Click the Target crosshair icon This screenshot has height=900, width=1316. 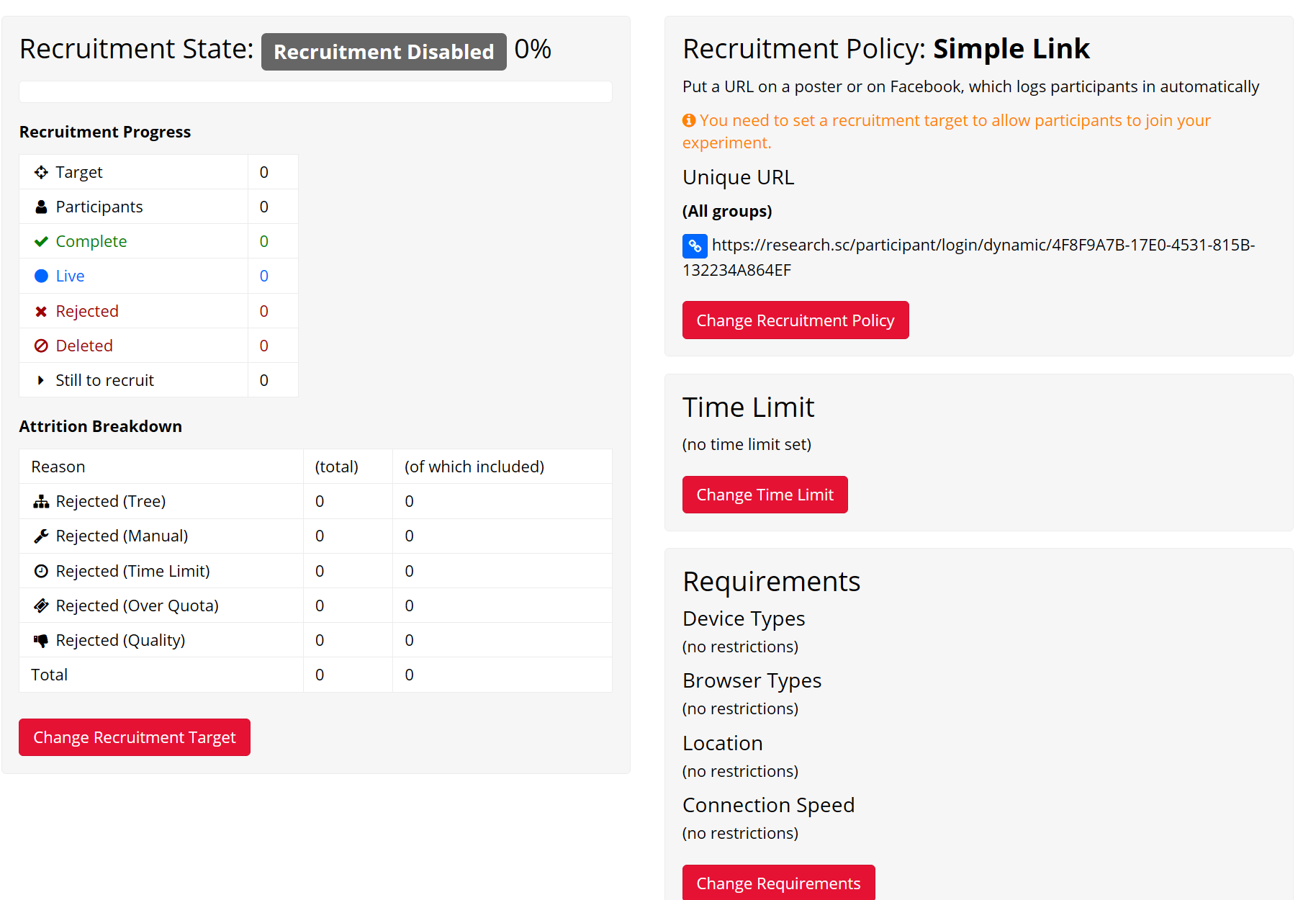(41, 172)
